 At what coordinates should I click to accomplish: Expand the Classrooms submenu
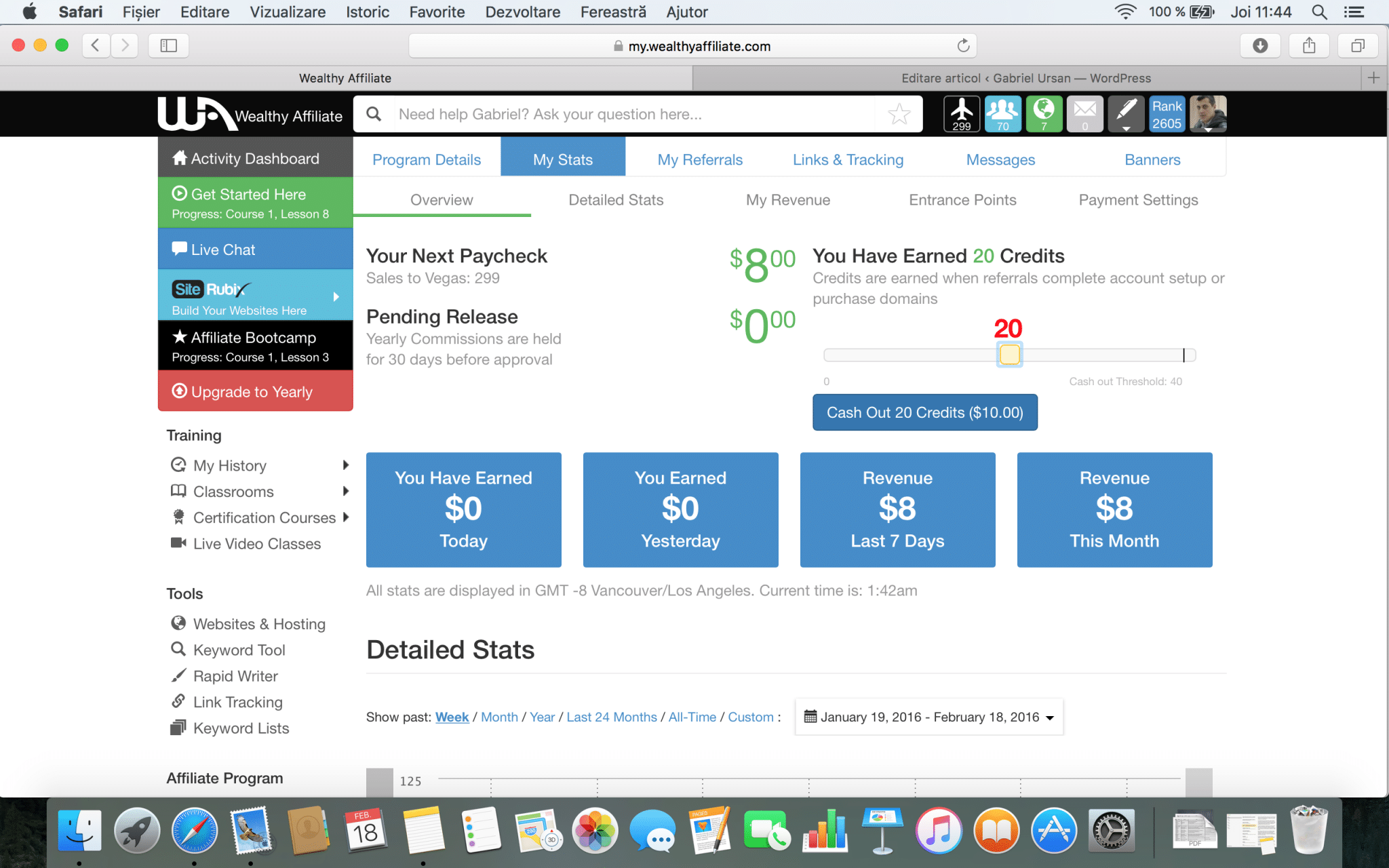pyautogui.click(x=346, y=491)
